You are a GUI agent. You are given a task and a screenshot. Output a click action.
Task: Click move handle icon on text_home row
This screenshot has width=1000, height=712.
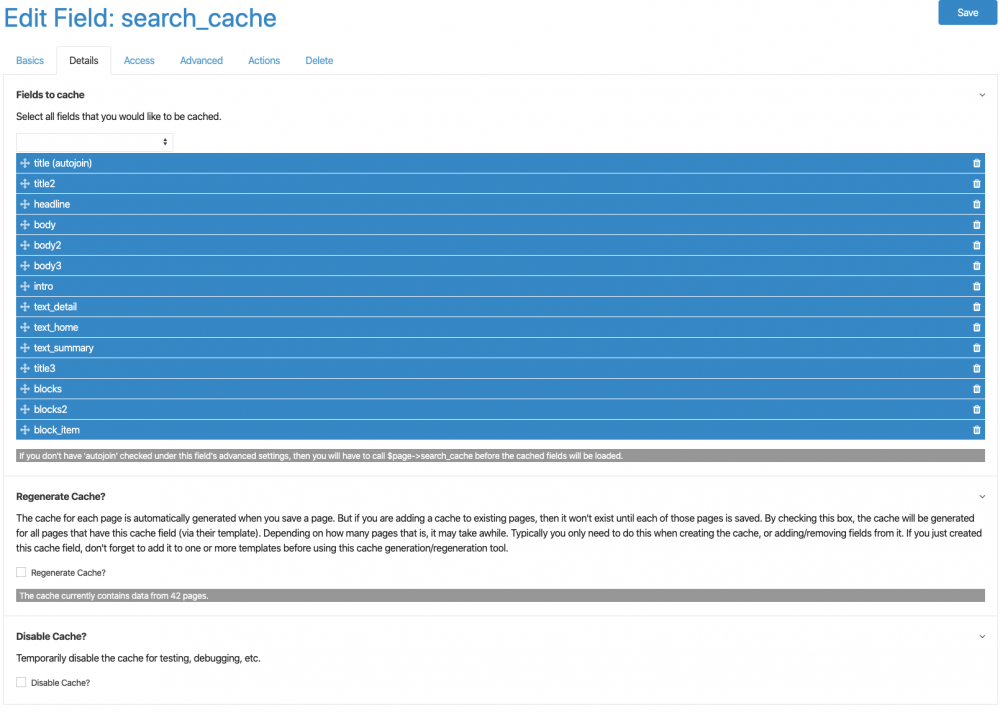coord(25,328)
